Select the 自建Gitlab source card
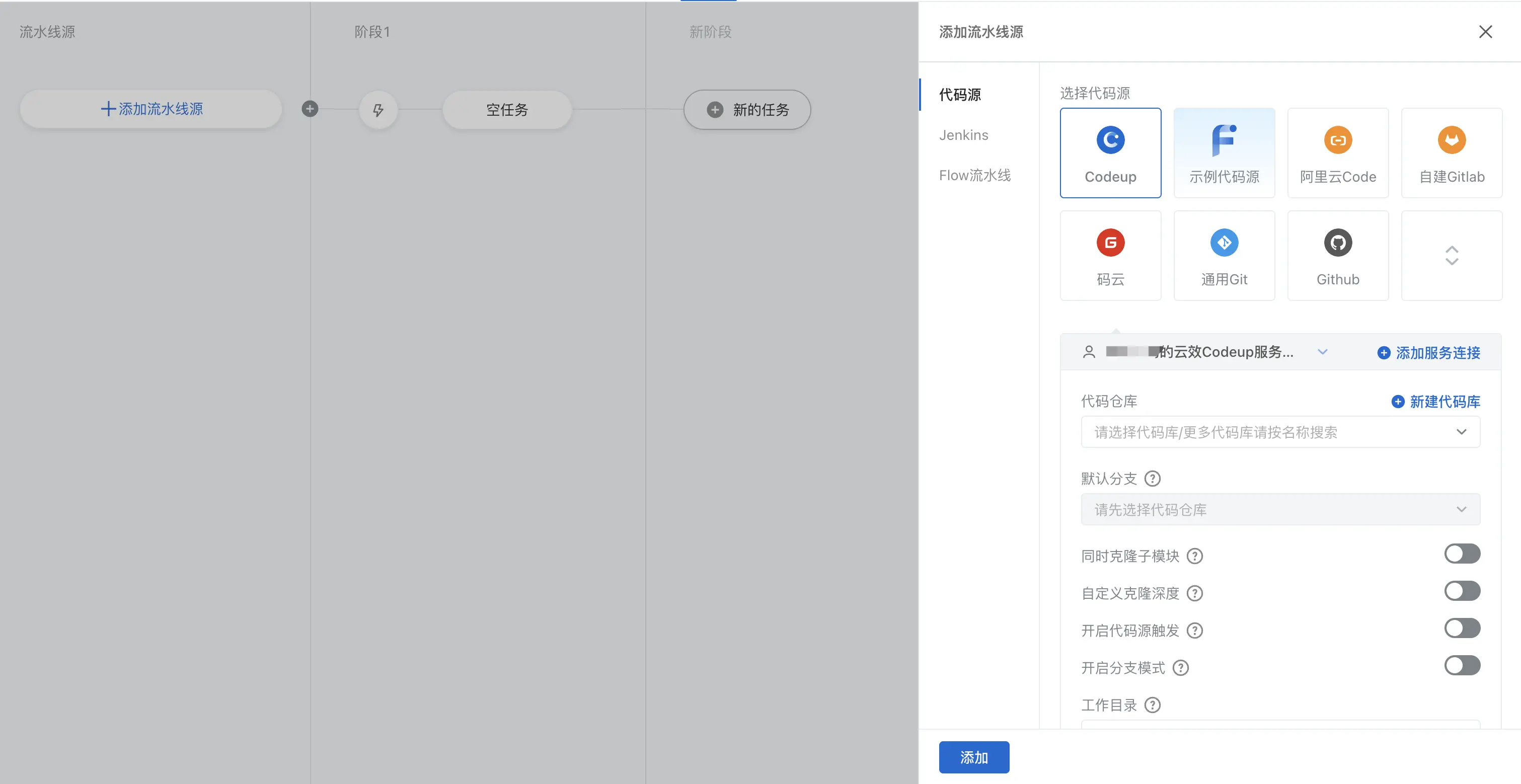1521x784 pixels. pyautogui.click(x=1452, y=153)
